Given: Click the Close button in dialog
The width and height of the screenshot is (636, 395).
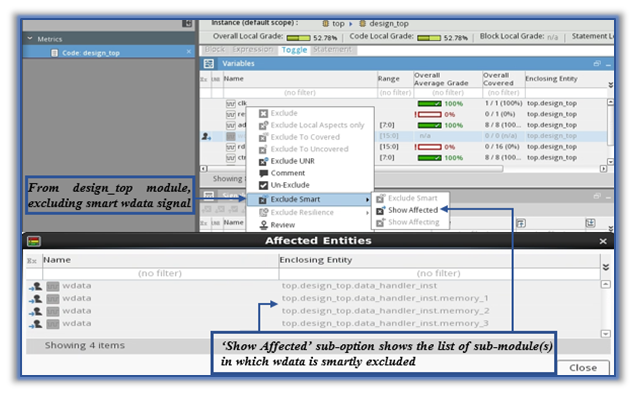Looking at the screenshot, I should pos(582,367).
